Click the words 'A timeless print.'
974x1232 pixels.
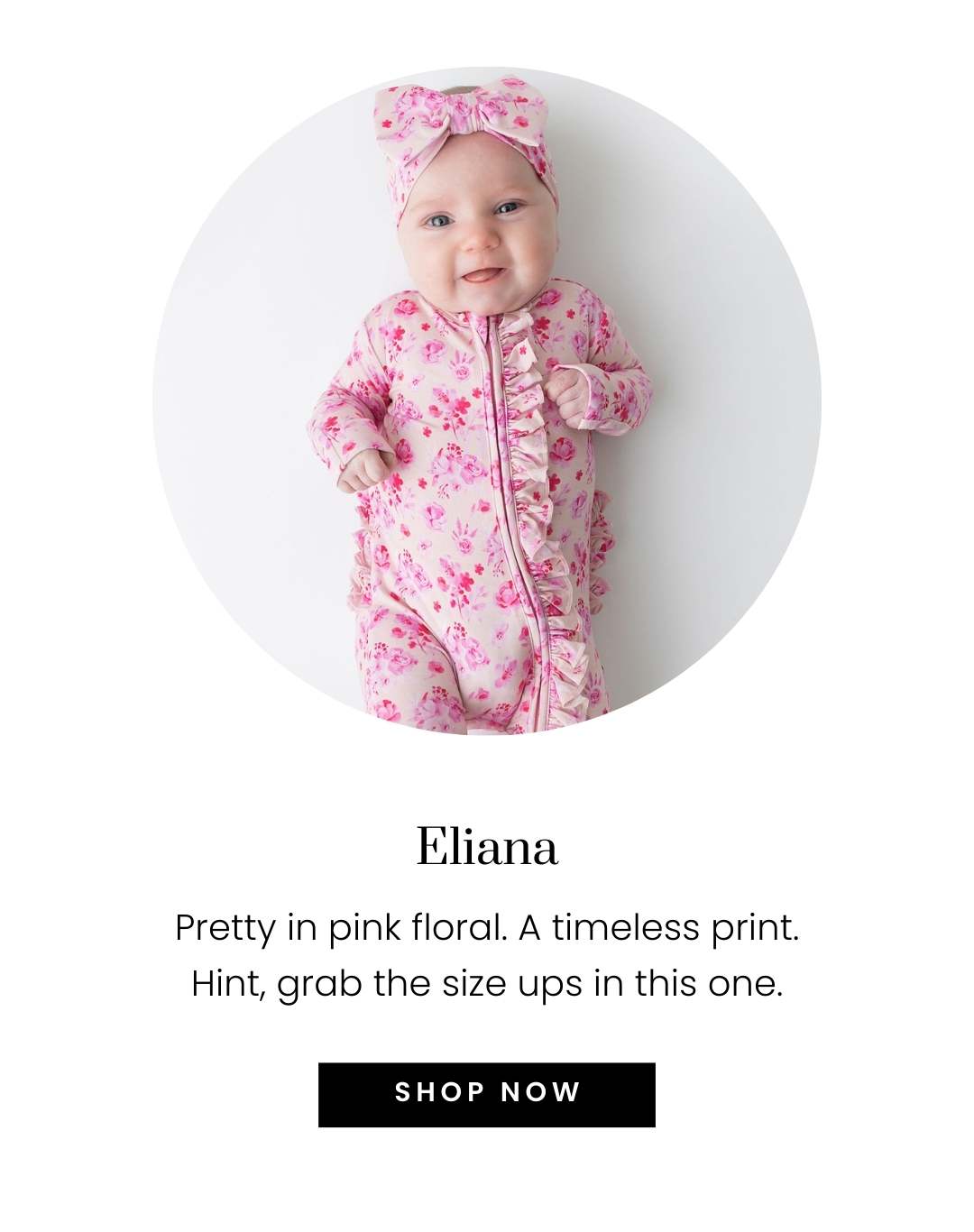pos(659,928)
